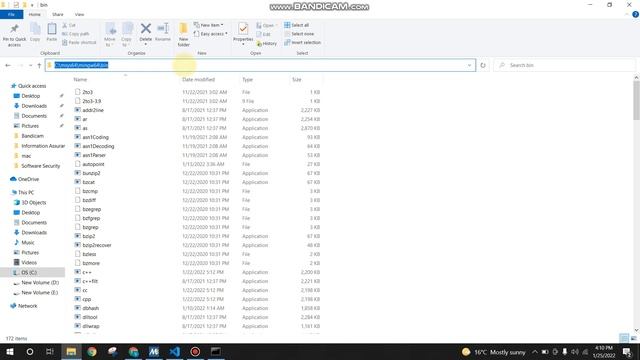Select the asn1Decoding application file
Screen dimensions: 640x360
pyautogui.click(x=98, y=146)
